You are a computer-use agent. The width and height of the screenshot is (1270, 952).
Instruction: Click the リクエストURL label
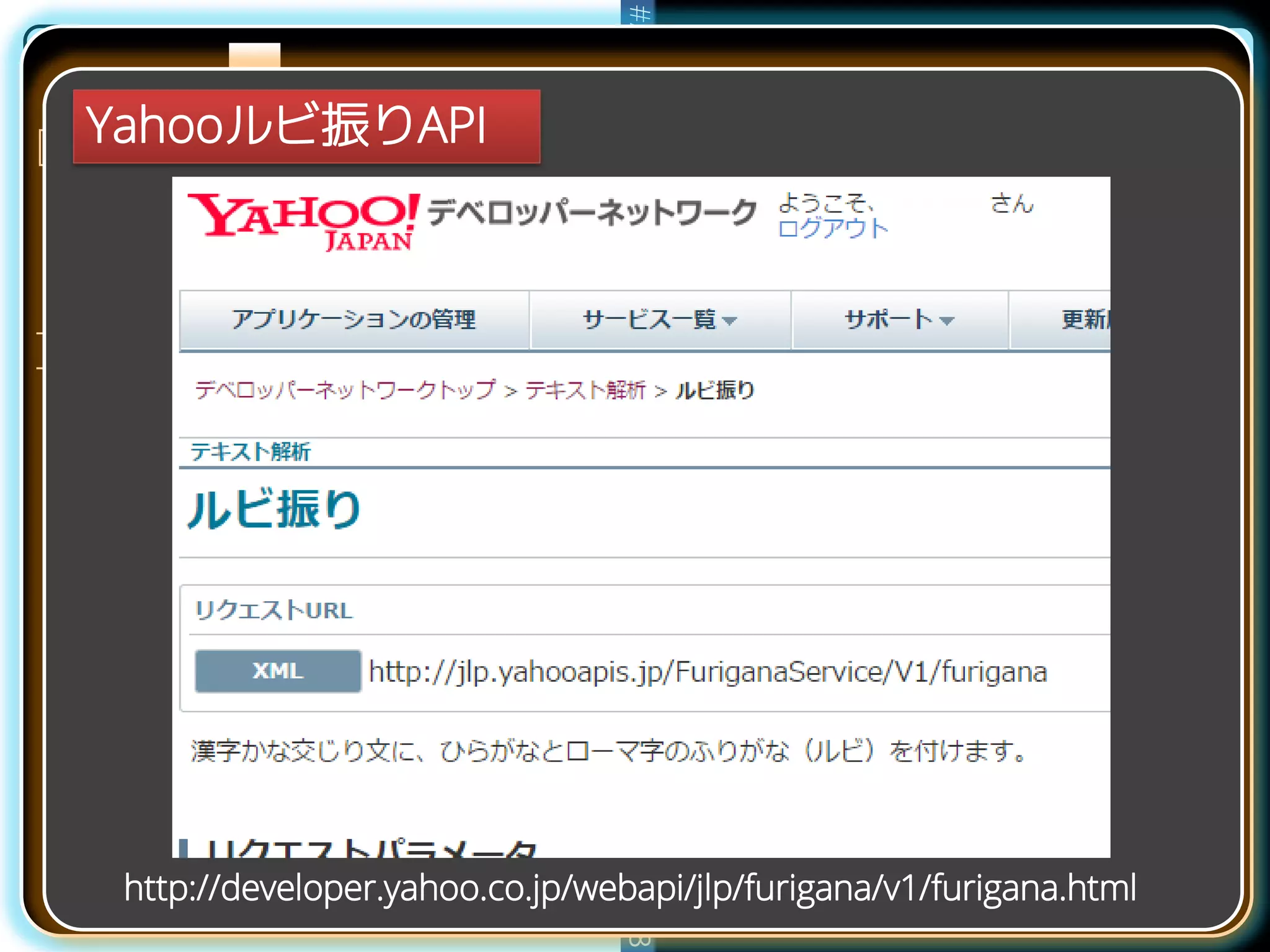[273, 610]
